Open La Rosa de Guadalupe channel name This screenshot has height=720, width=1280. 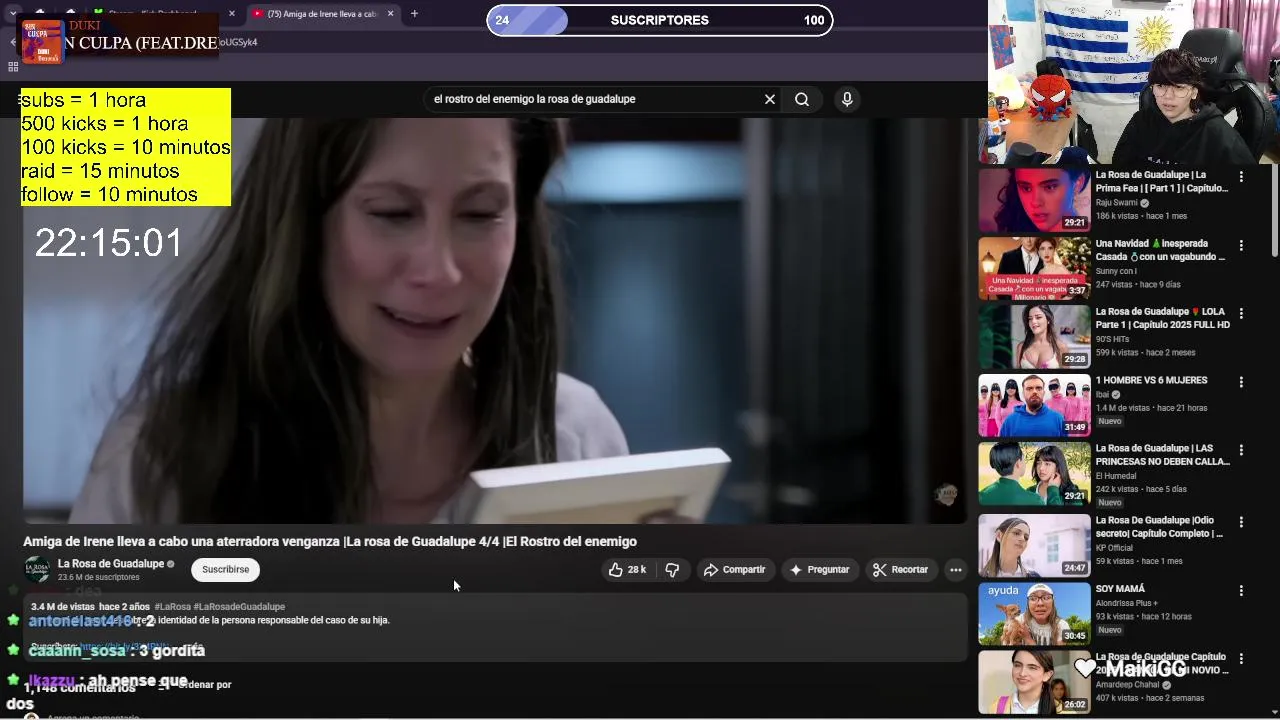point(111,563)
